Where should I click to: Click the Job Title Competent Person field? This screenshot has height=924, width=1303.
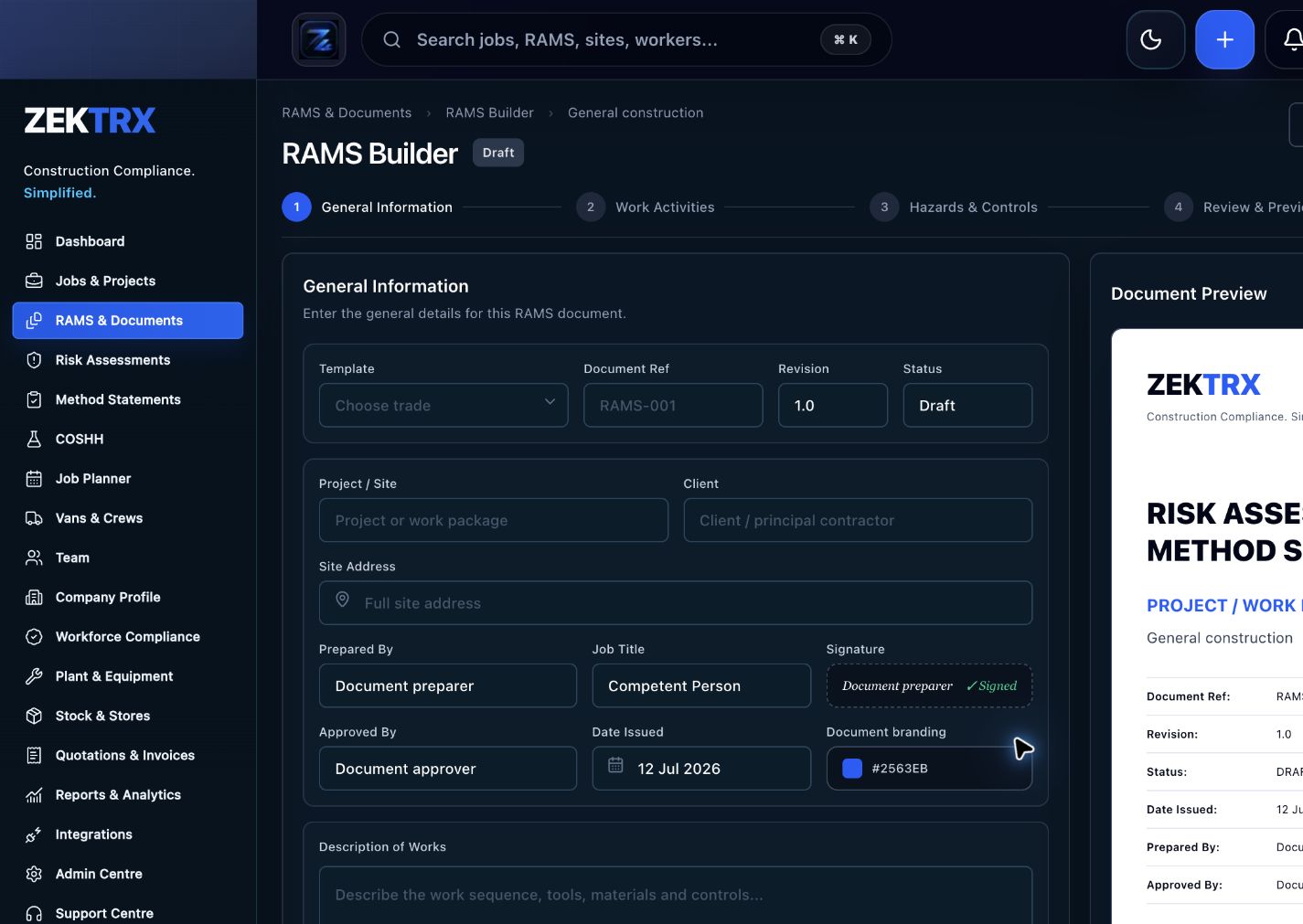[701, 685]
